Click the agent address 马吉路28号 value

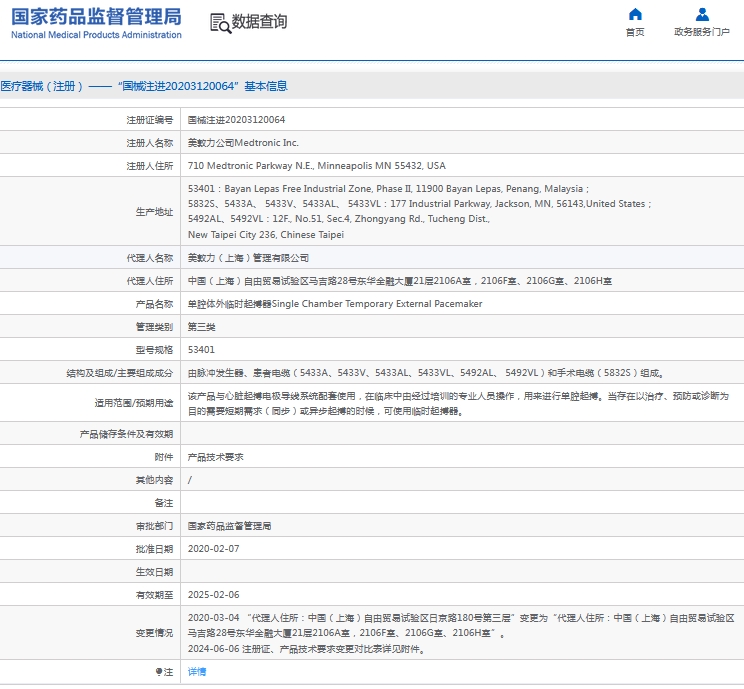coord(400,281)
